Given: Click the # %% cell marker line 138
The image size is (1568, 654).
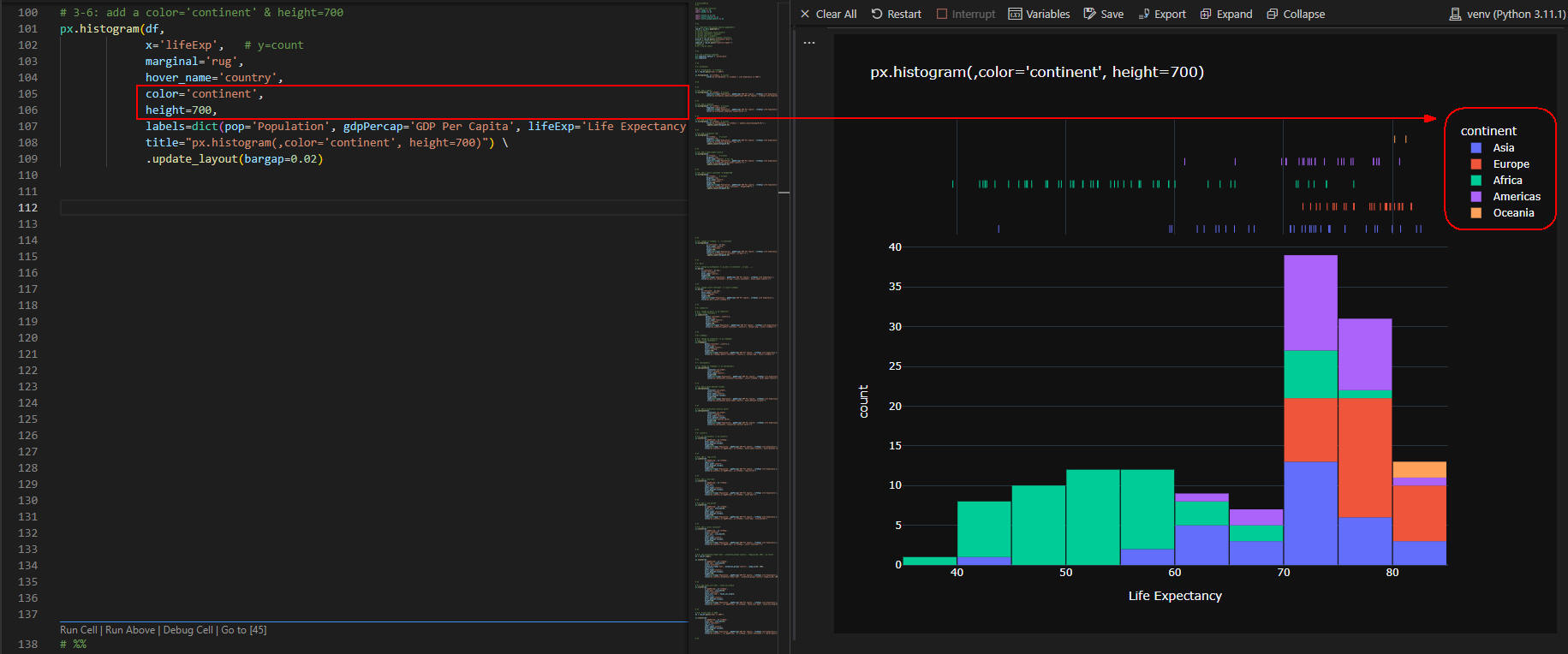Looking at the screenshot, I should (x=73, y=645).
